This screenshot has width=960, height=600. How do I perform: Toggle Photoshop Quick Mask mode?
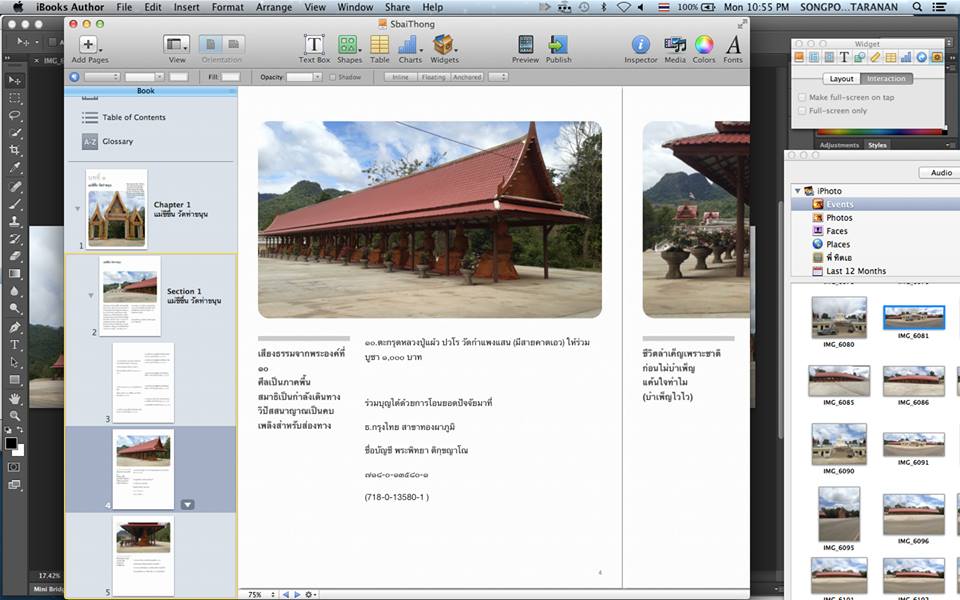14,467
